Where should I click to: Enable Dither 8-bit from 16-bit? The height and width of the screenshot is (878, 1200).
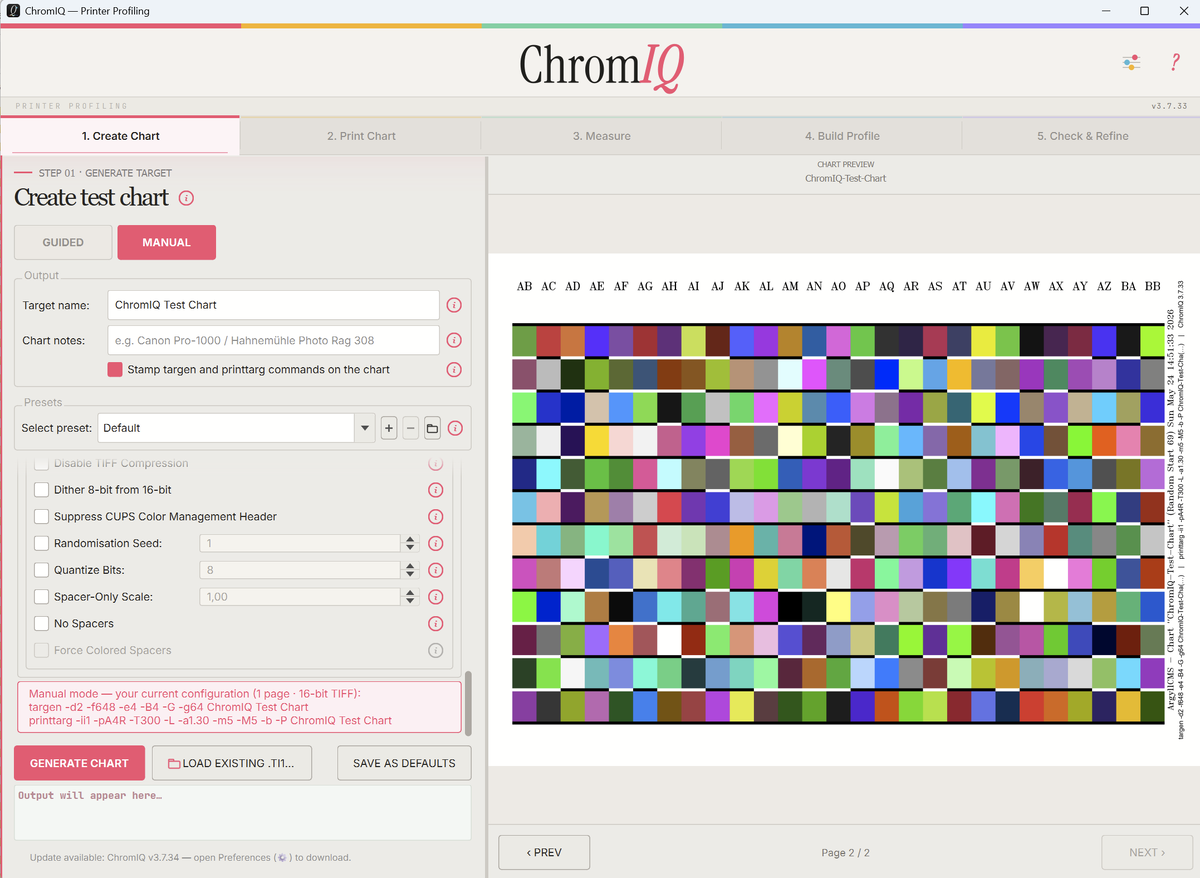(x=41, y=490)
